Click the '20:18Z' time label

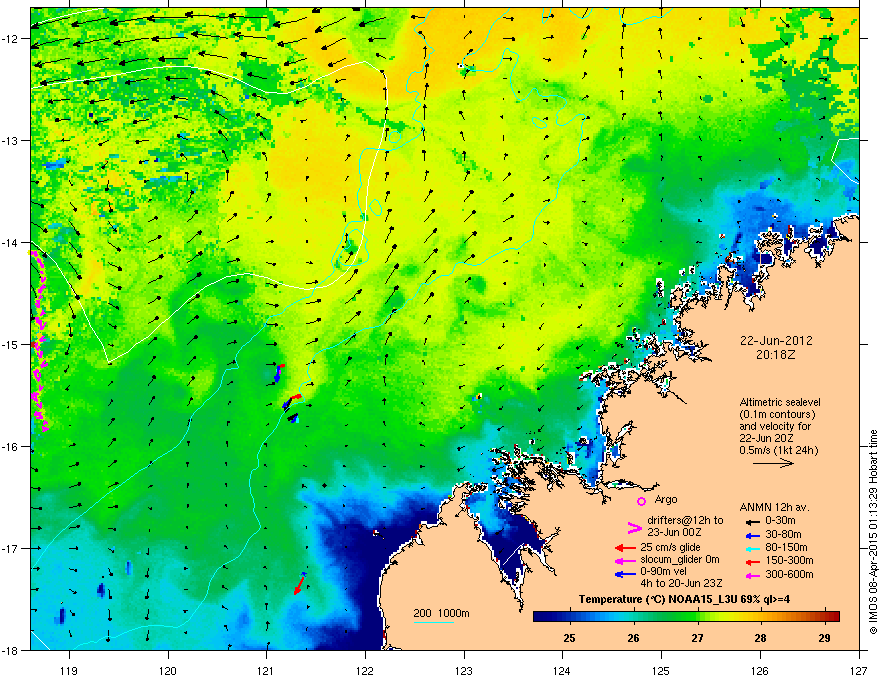(x=776, y=355)
